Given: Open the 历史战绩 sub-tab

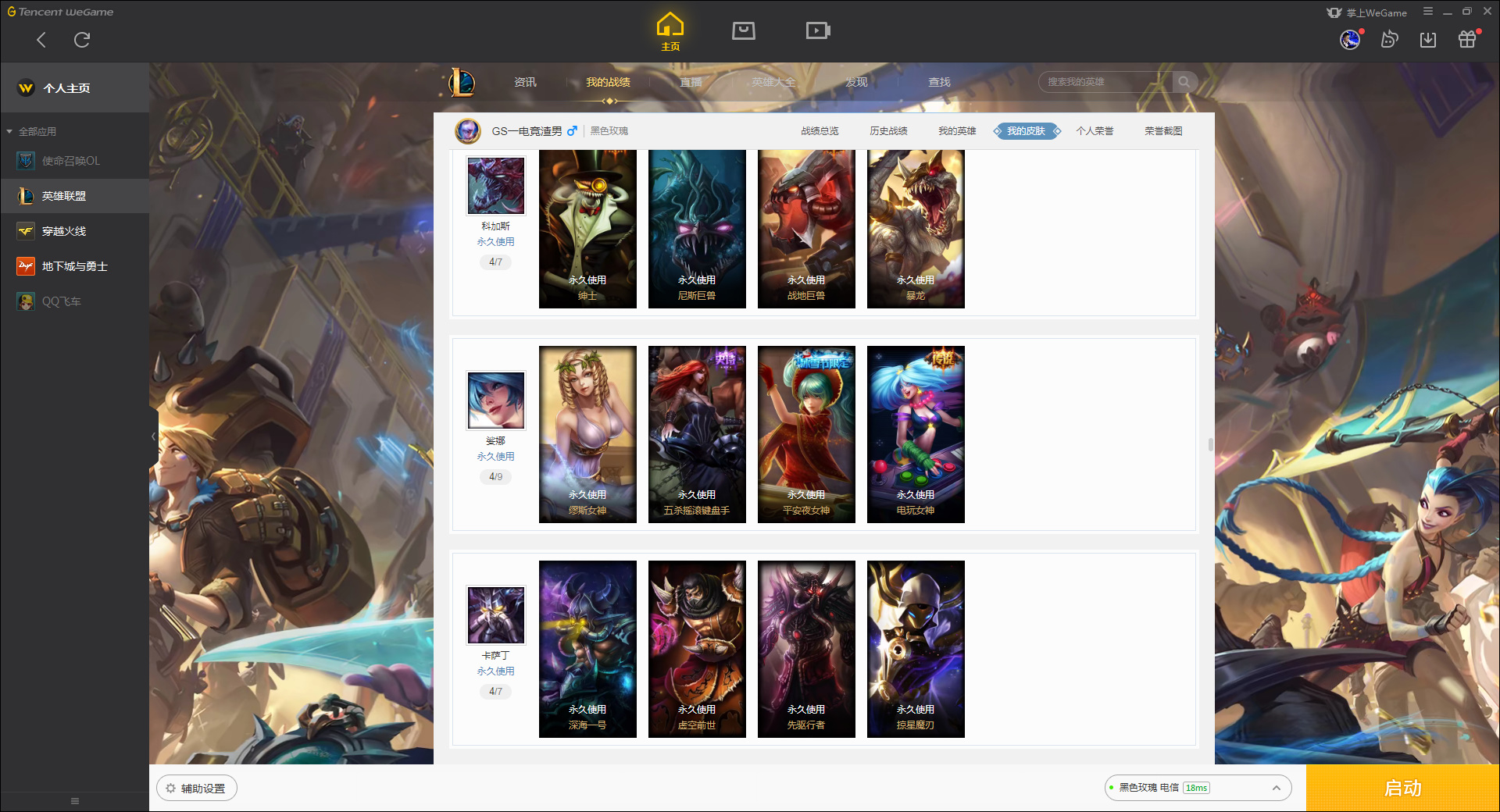Looking at the screenshot, I should click(888, 131).
